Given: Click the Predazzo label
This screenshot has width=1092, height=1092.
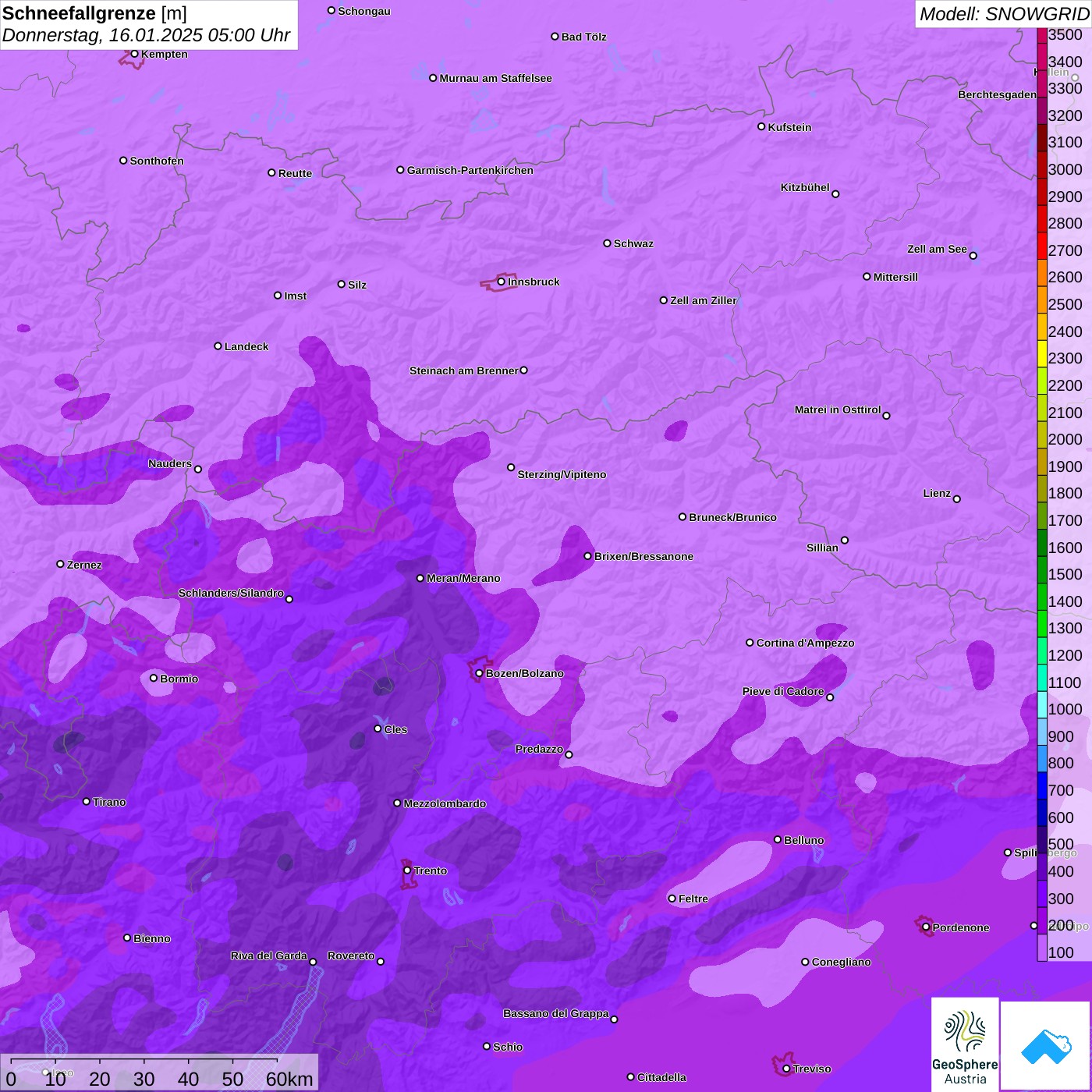Looking at the screenshot, I should tap(539, 749).
